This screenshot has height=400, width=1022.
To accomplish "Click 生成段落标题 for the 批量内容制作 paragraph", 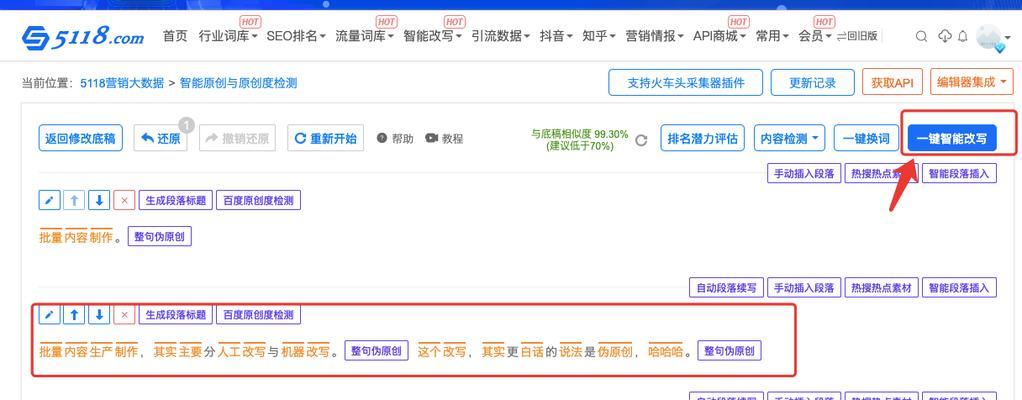I will tap(176, 200).
